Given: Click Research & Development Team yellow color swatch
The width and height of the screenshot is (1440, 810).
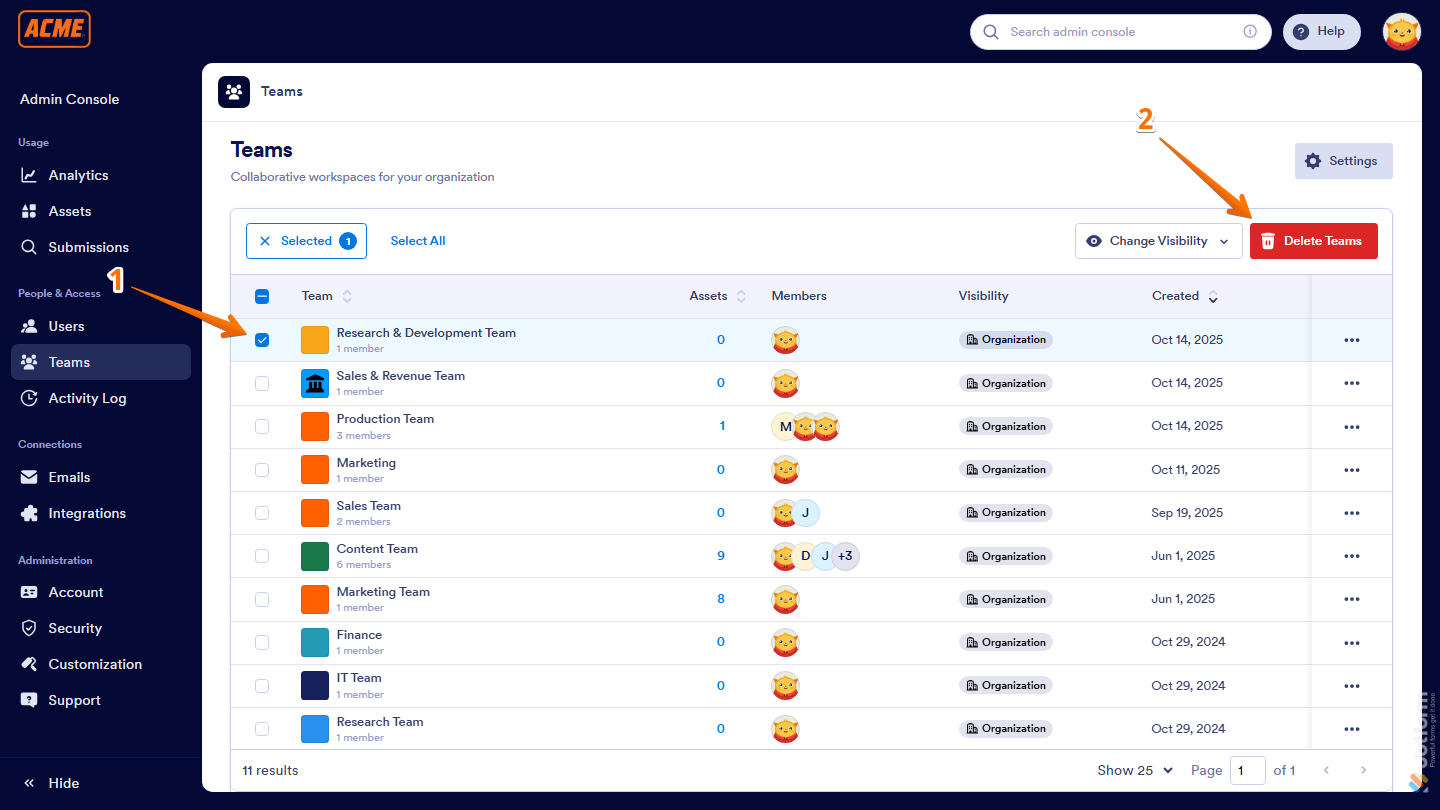Looking at the screenshot, I should (x=315, y=340).
